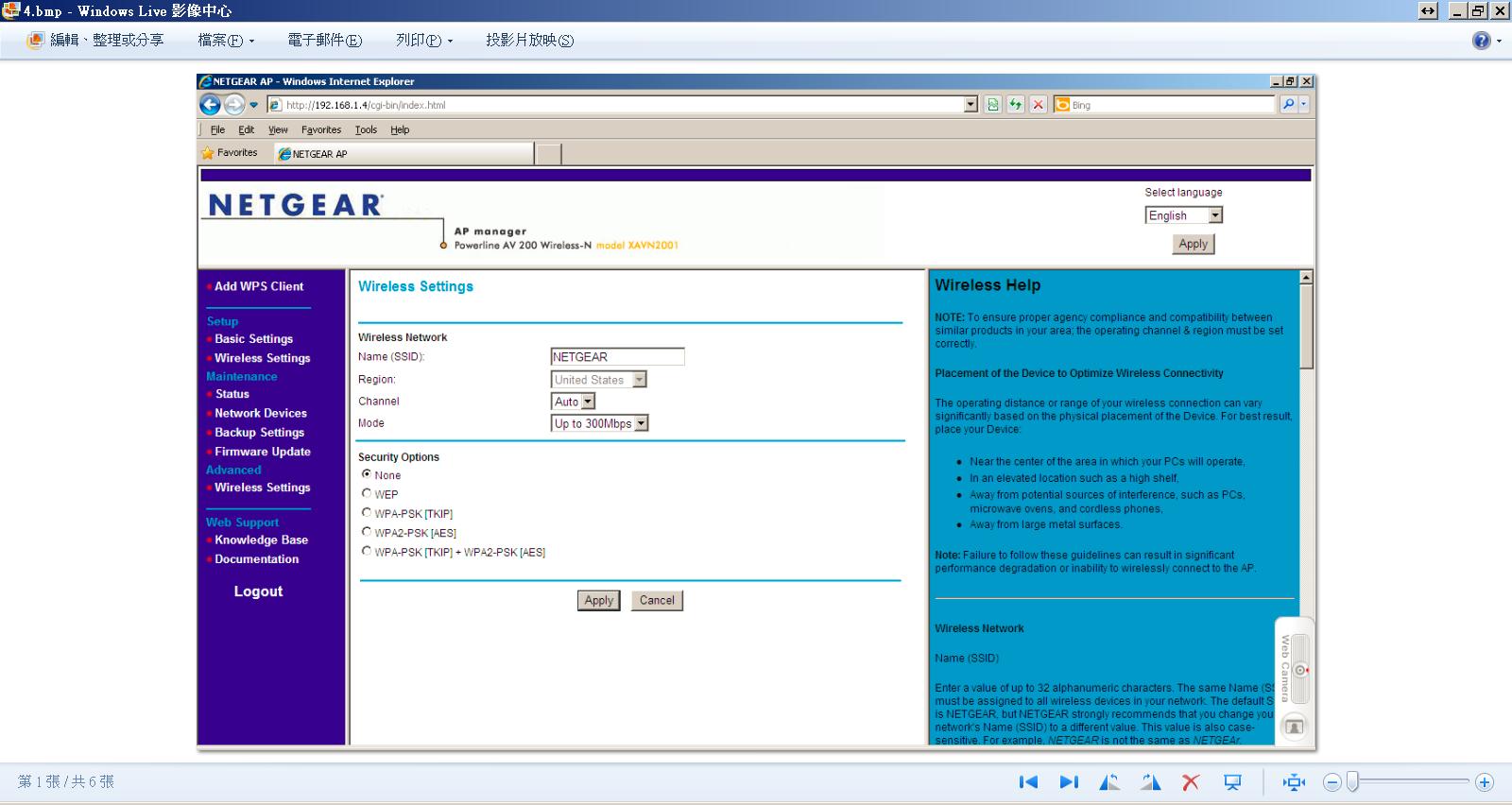Open Knowledge Base link

pyautogui.click(x=261, y=540)
